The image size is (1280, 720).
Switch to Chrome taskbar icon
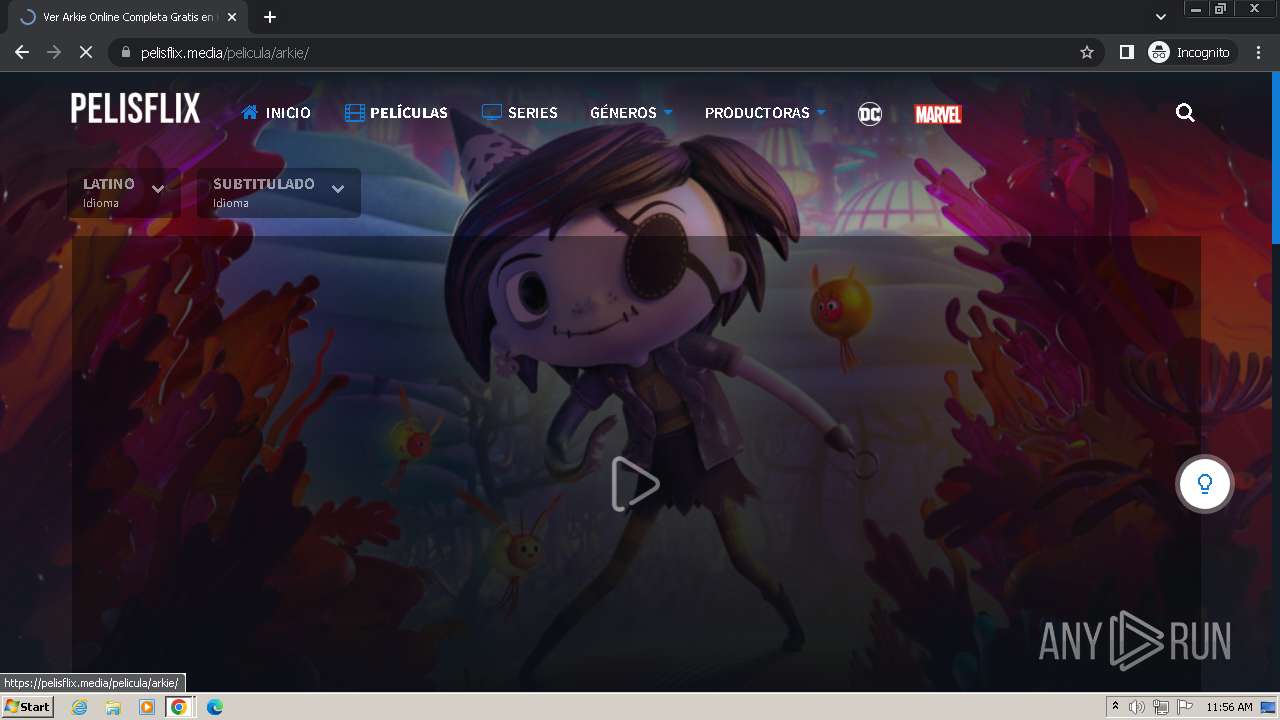click(x=179, y=707)
